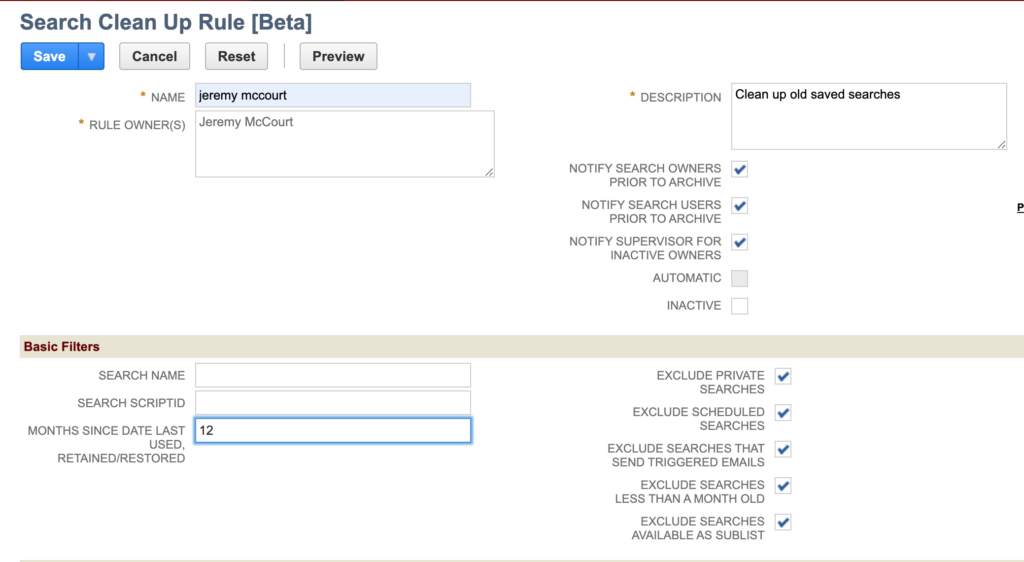
Task: Open the rule Preview
Action: pos(338,57)
